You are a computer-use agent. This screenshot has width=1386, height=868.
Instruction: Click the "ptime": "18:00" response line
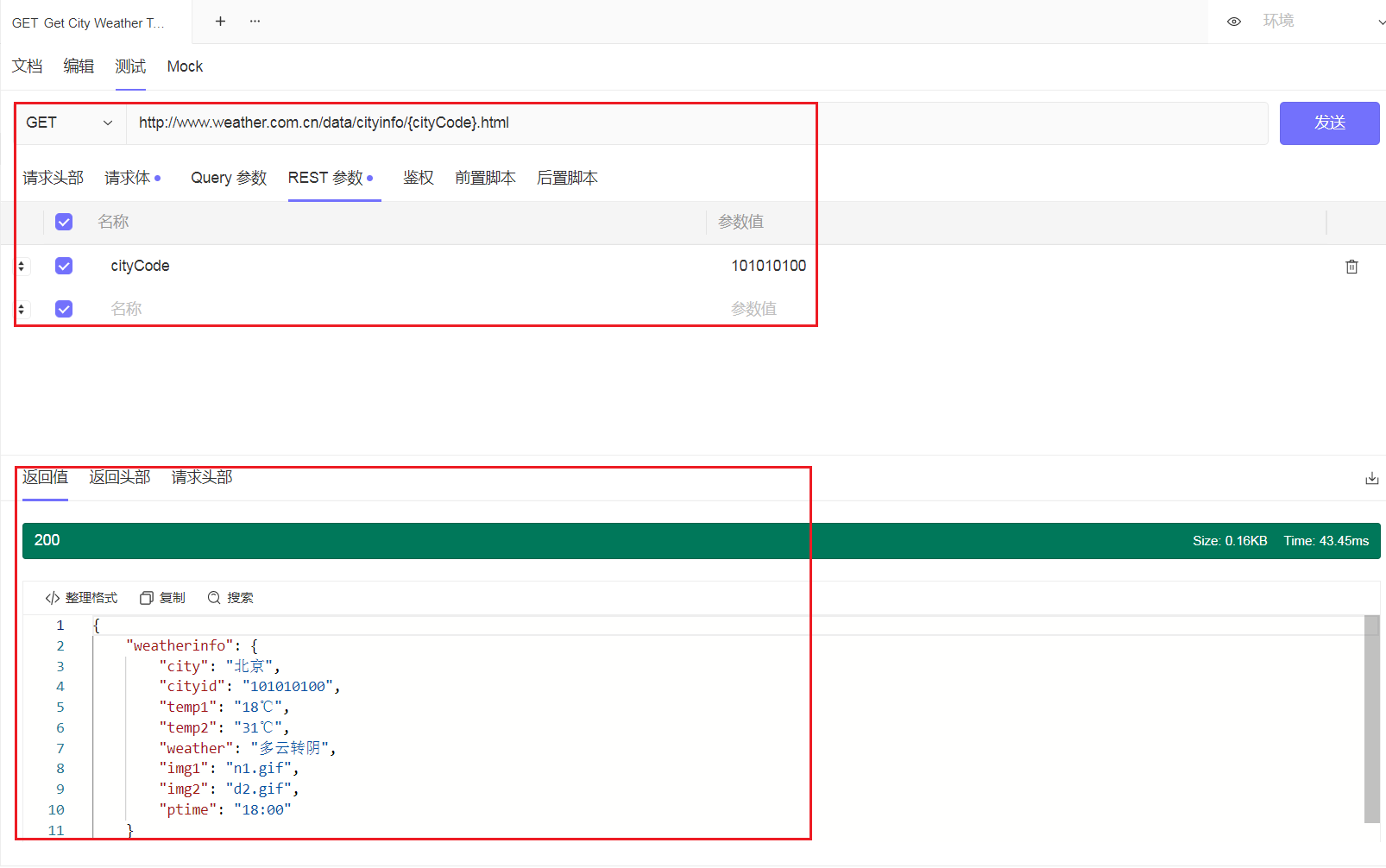click(x=224, y=810)
